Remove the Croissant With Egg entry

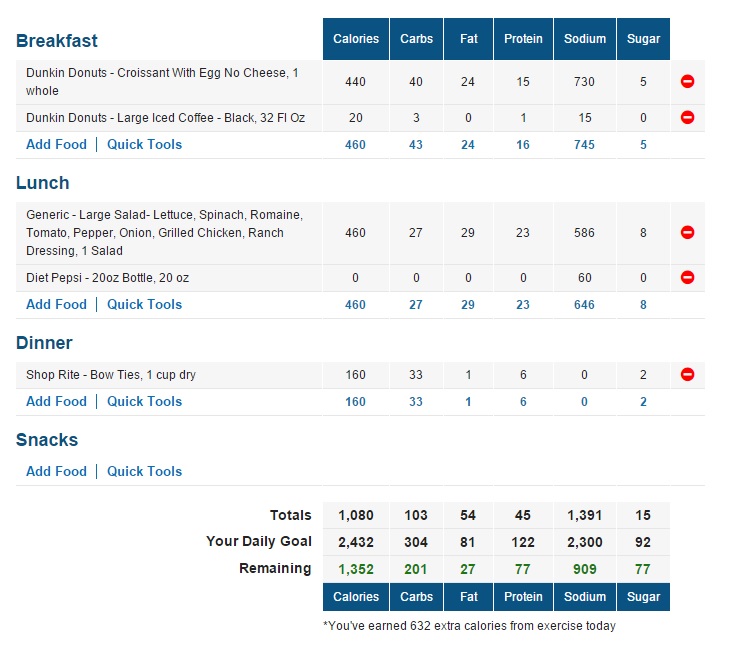[x=687, y=82]
